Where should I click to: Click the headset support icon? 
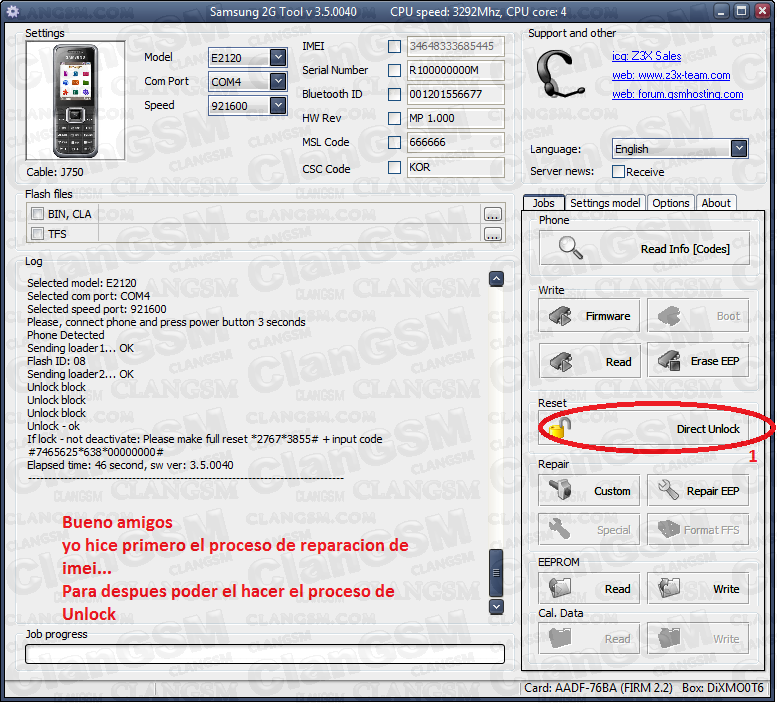pos(559,74)
